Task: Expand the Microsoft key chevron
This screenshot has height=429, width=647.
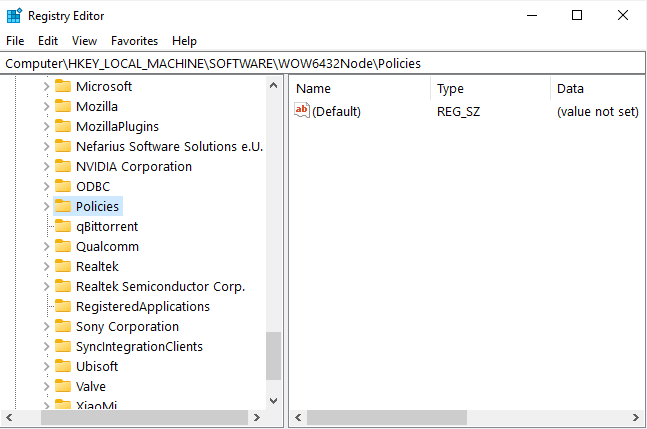Action: pos(46,86)
